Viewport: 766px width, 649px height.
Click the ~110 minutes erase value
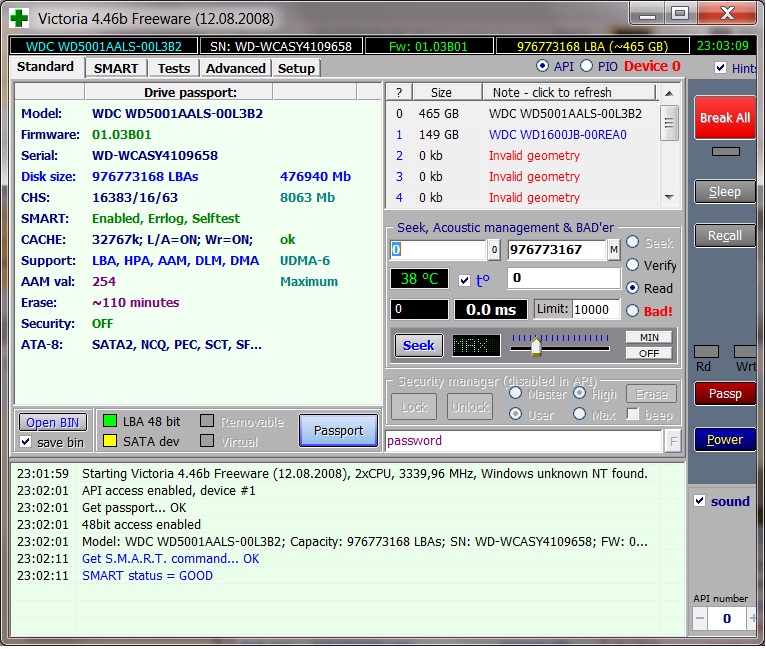[135, 303]
